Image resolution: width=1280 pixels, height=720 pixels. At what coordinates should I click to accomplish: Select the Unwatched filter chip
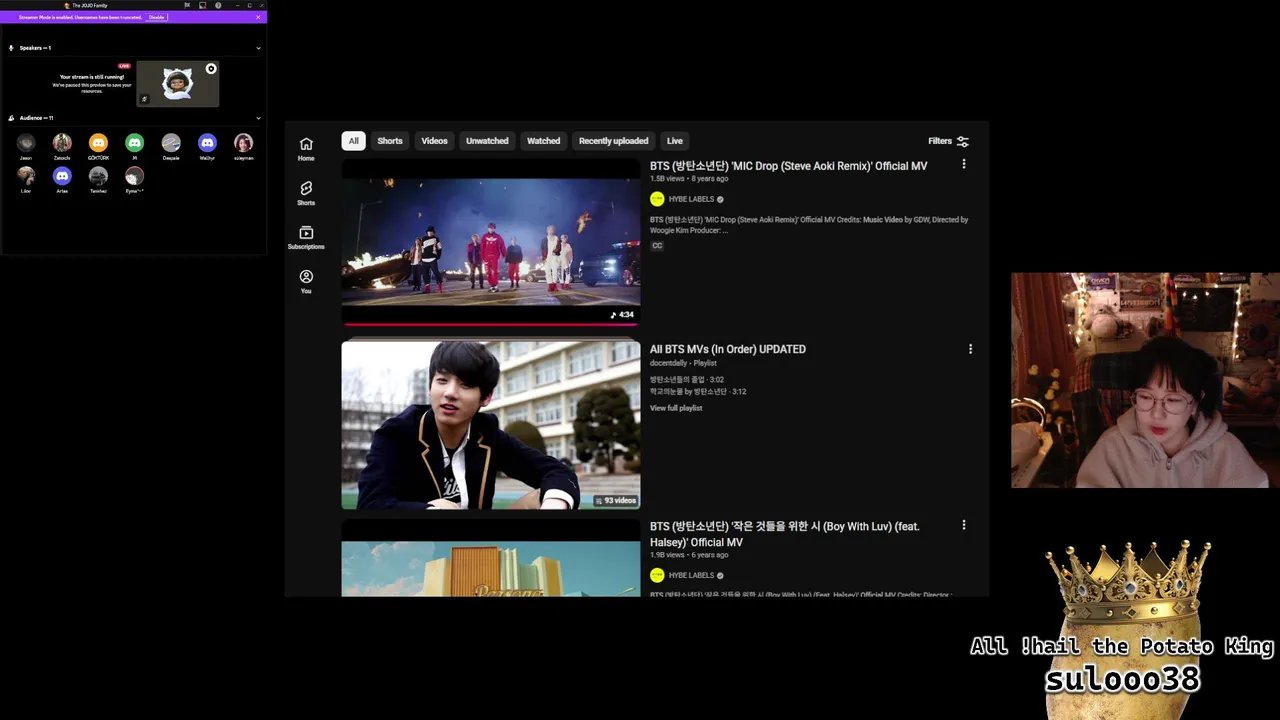[x=487, y=141]
